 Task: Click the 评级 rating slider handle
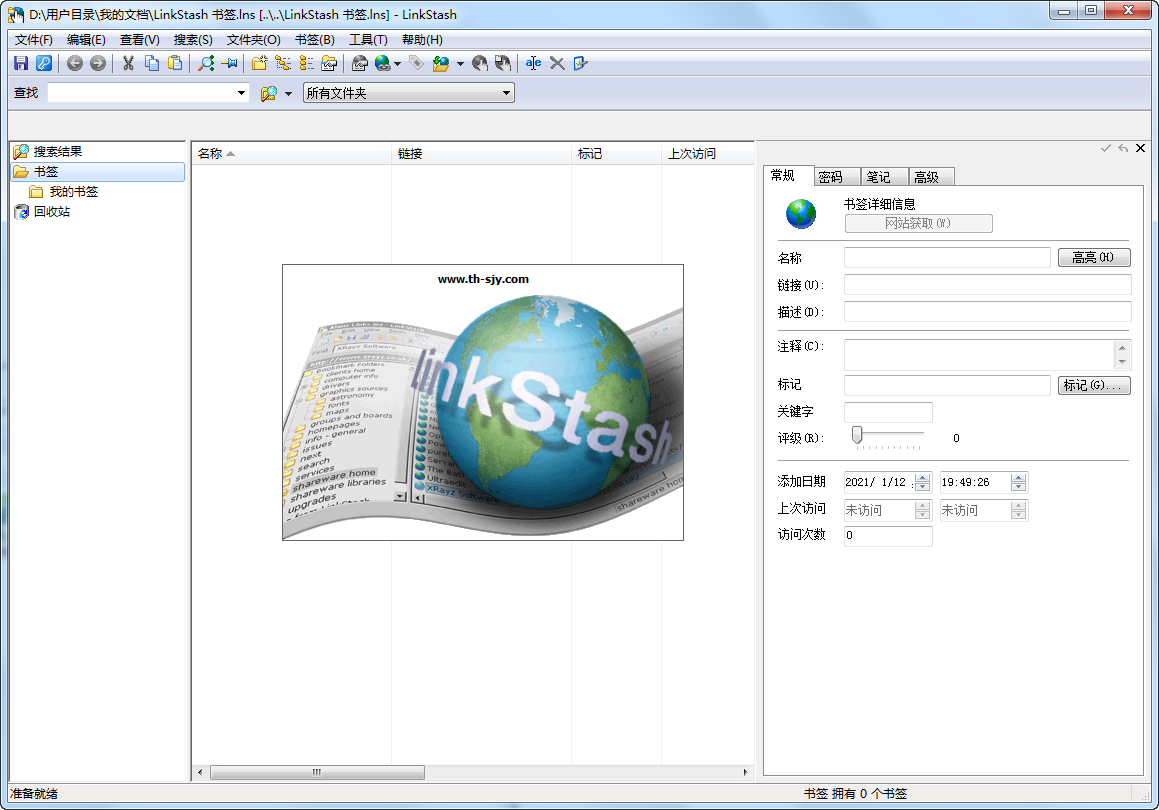[x=857, y=434]
